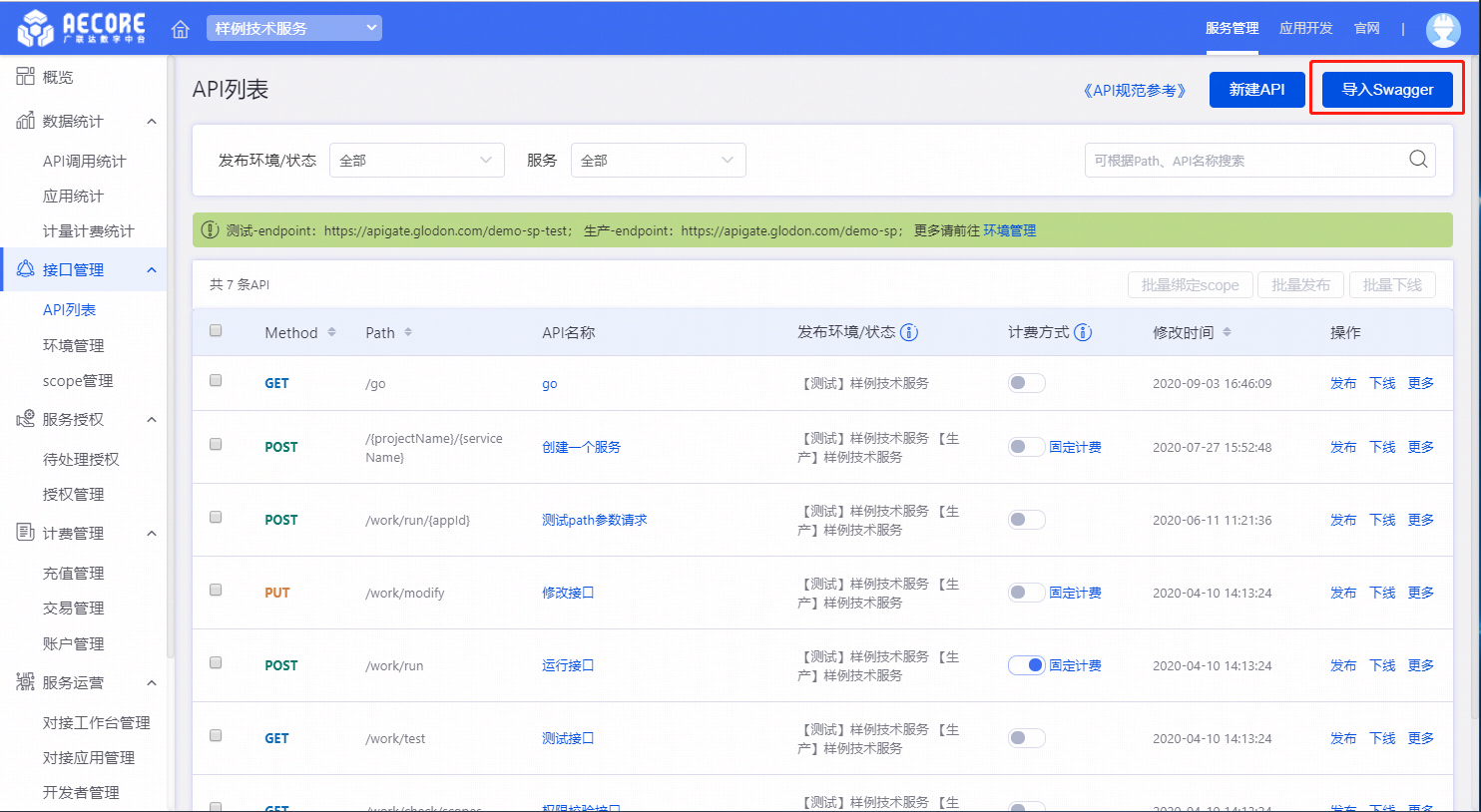Click the home icon in top bar

(x=181, y=29)
